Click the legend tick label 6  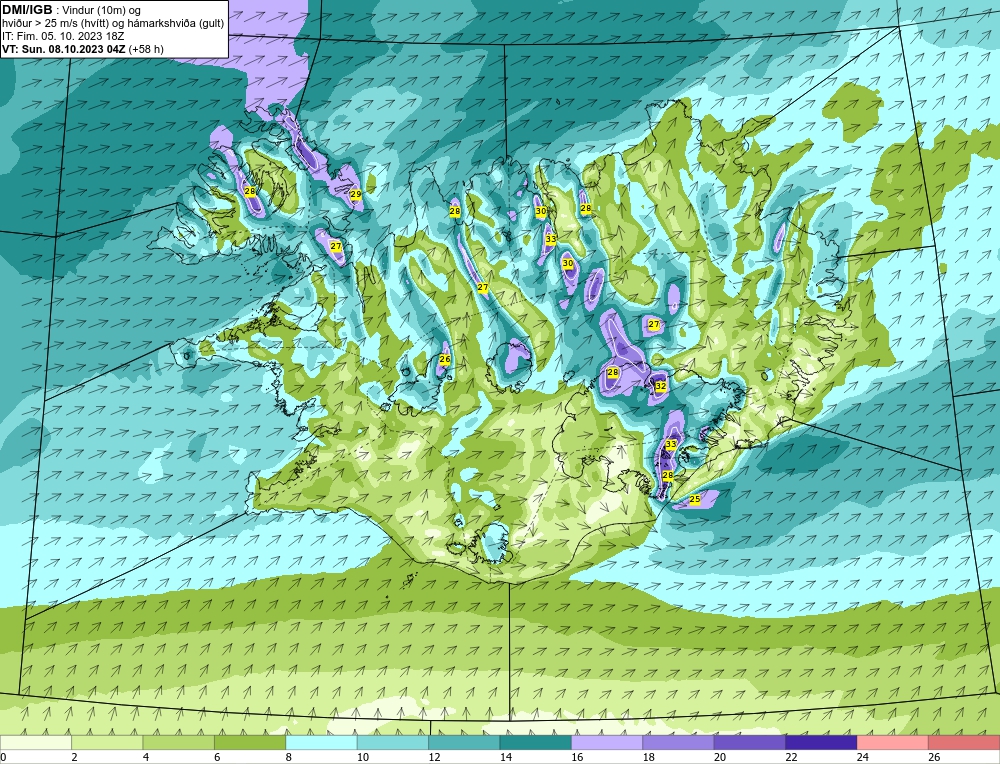(217, 757)
